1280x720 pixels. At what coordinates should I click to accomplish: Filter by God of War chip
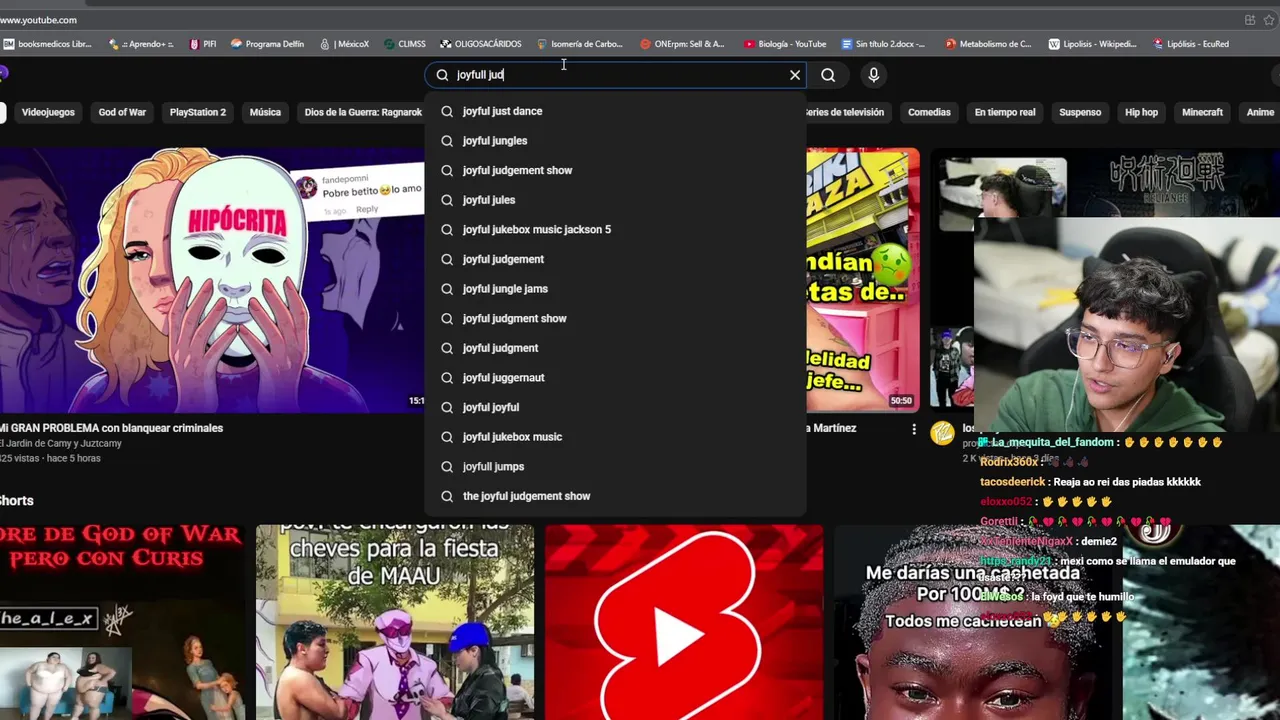pos(122,112)
